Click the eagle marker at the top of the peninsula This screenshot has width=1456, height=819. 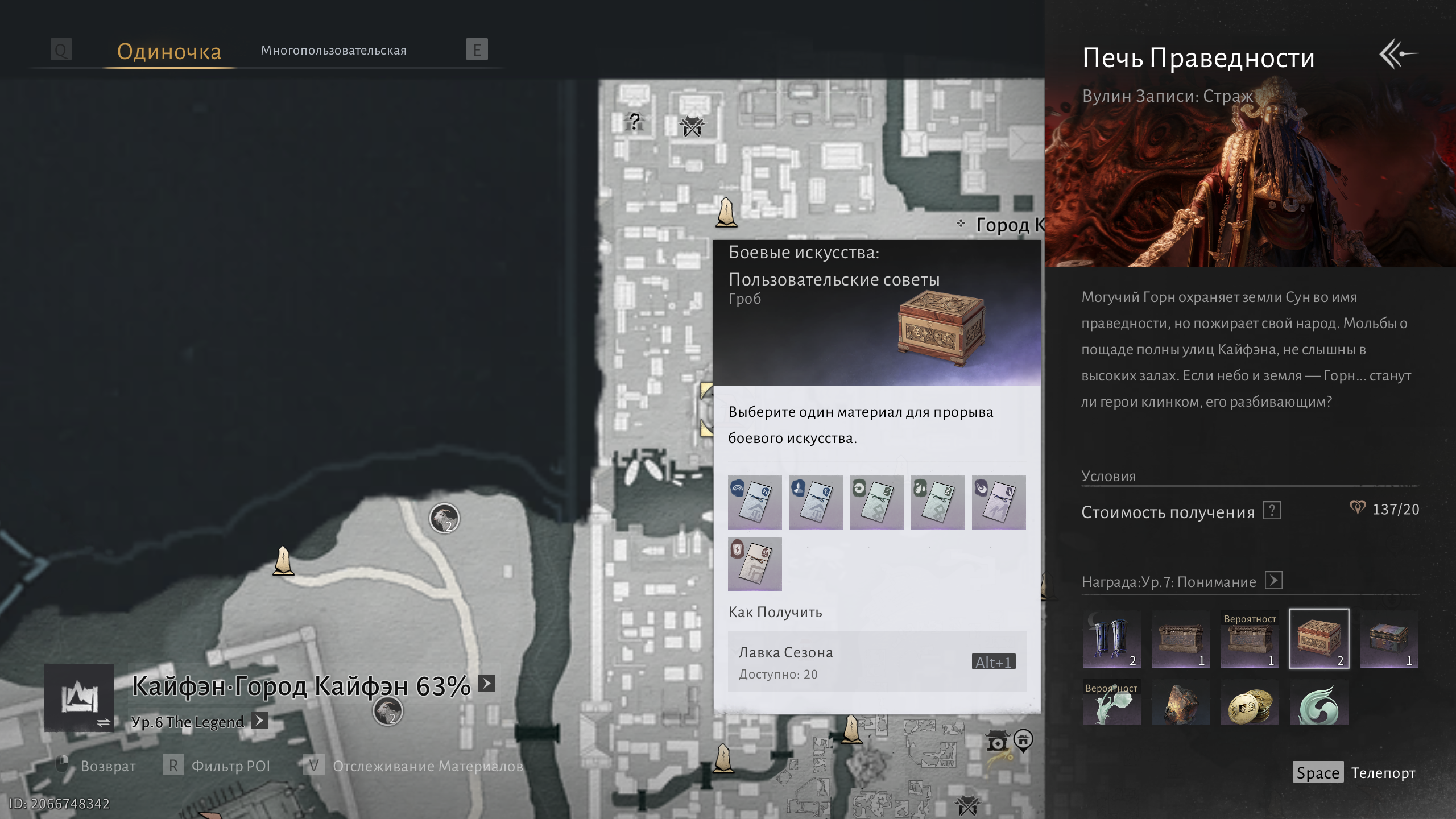point(444,518)
